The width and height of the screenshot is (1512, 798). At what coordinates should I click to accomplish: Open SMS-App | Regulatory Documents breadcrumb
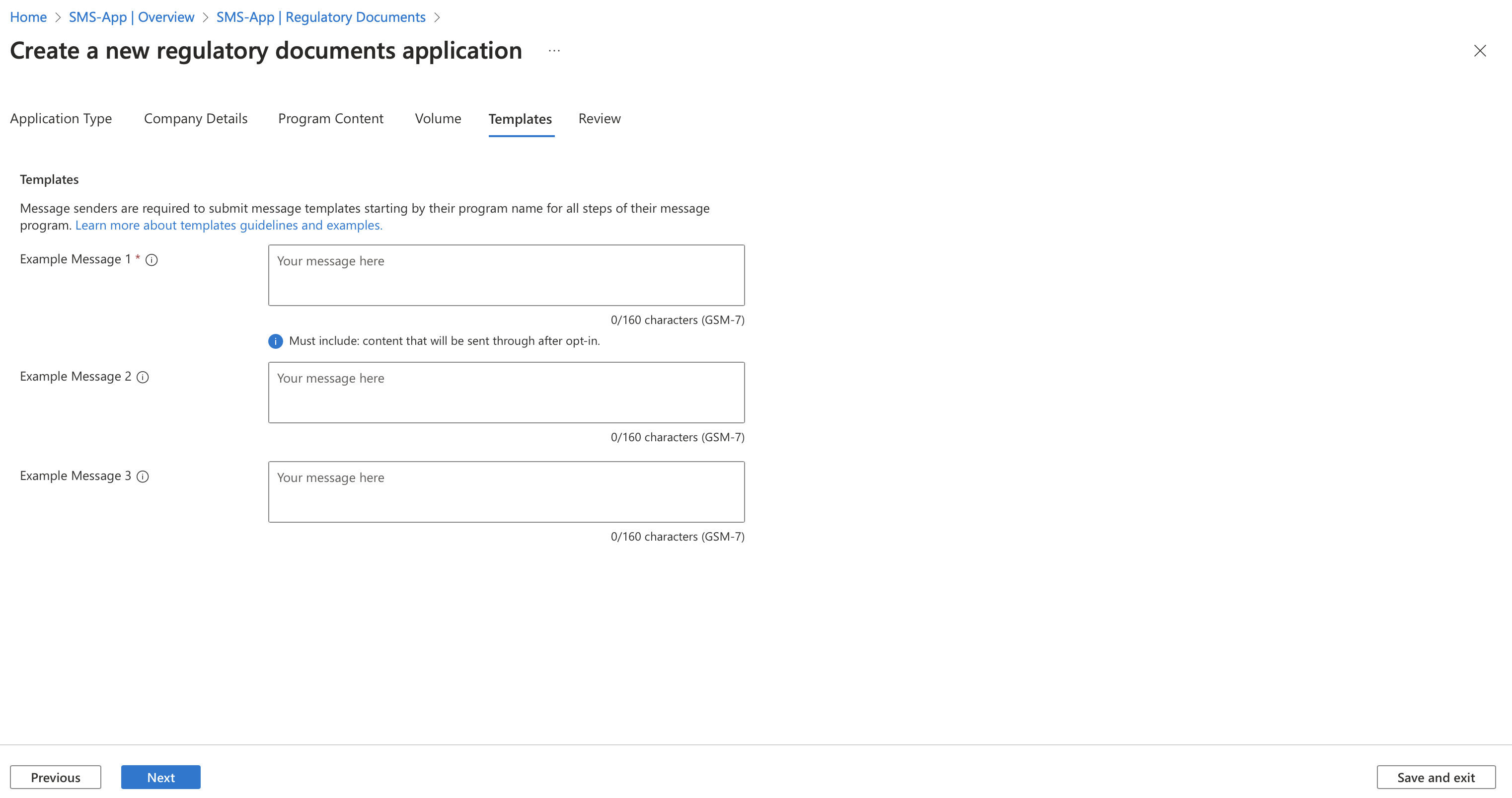321,17
